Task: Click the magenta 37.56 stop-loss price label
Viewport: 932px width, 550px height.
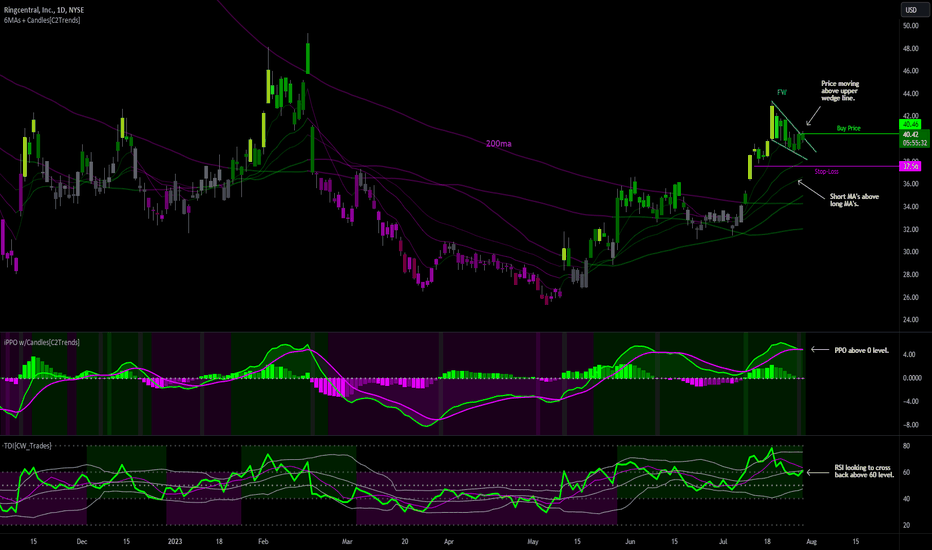Action: 910,166
